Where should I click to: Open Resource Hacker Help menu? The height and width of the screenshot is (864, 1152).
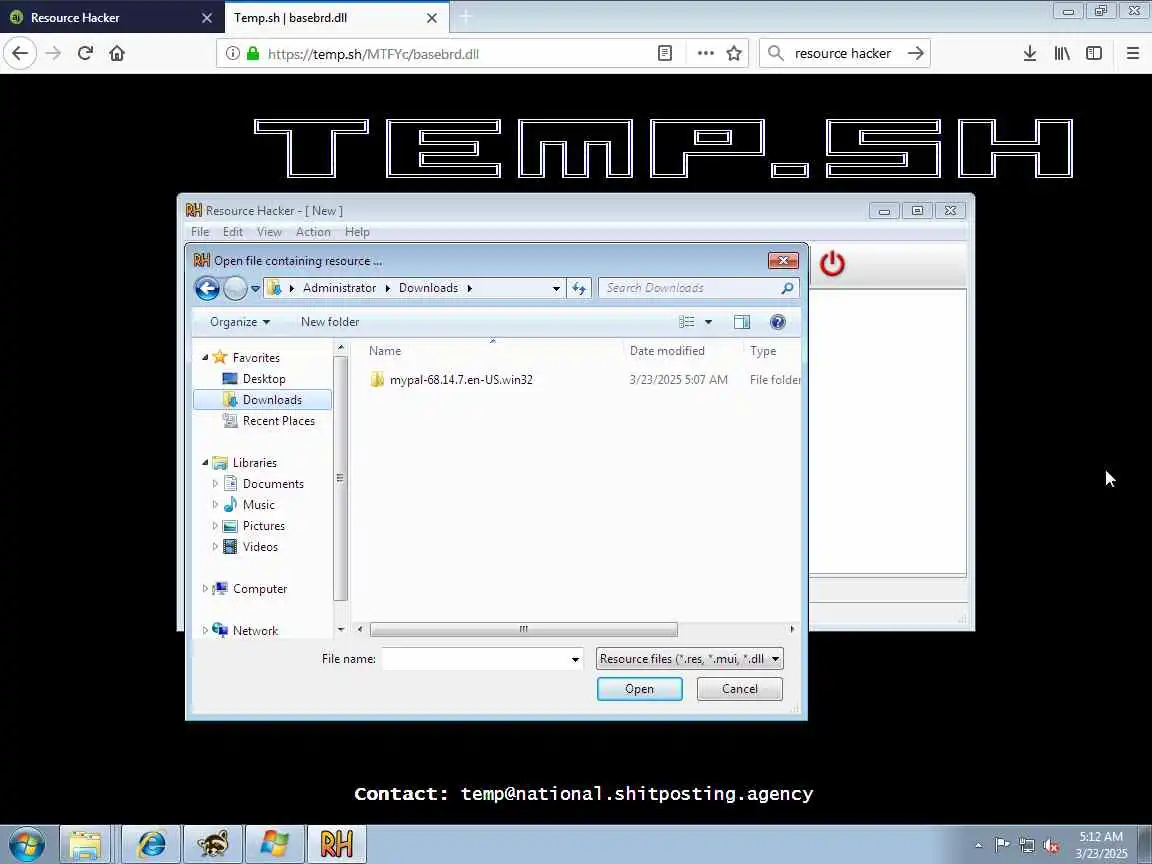tap(357, 231)
